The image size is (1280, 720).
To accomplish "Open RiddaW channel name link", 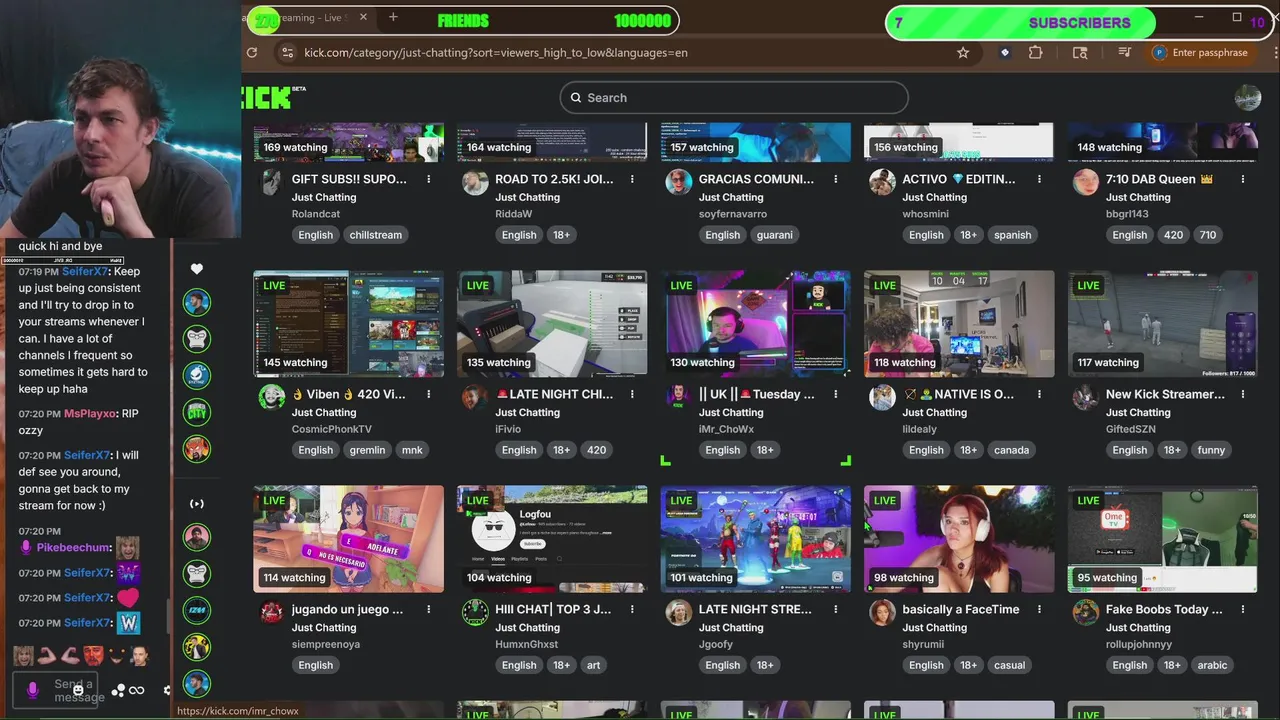I will pyautogui.click(x=514, y=214).
